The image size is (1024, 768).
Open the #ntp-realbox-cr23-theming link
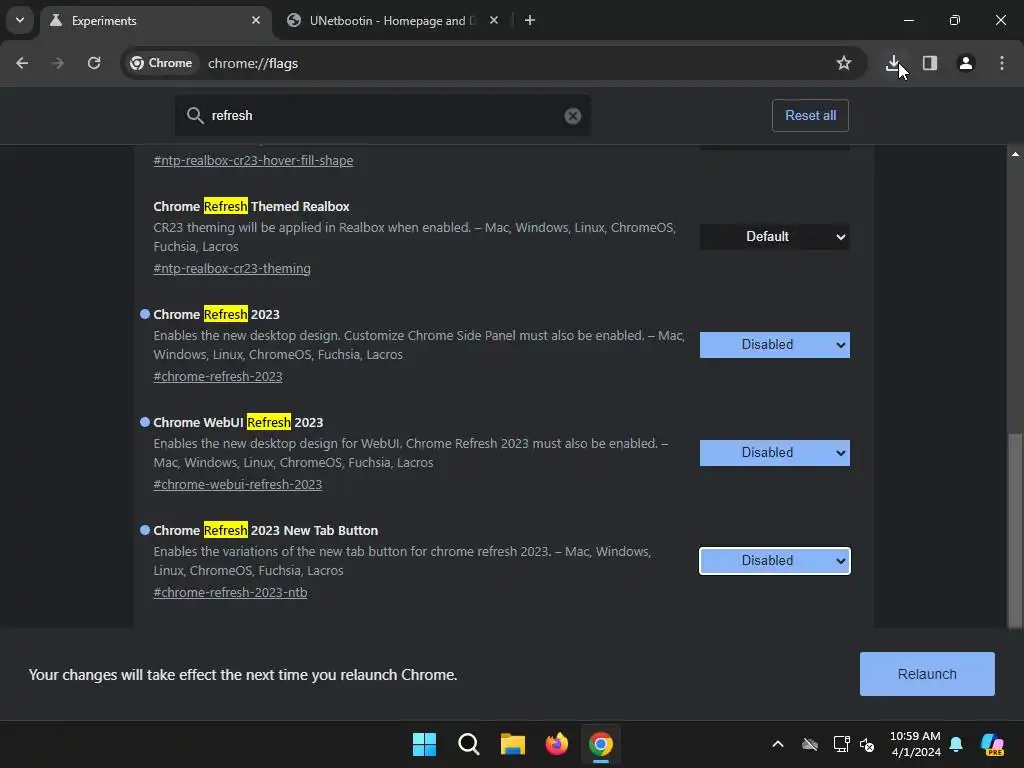point(232,268)
